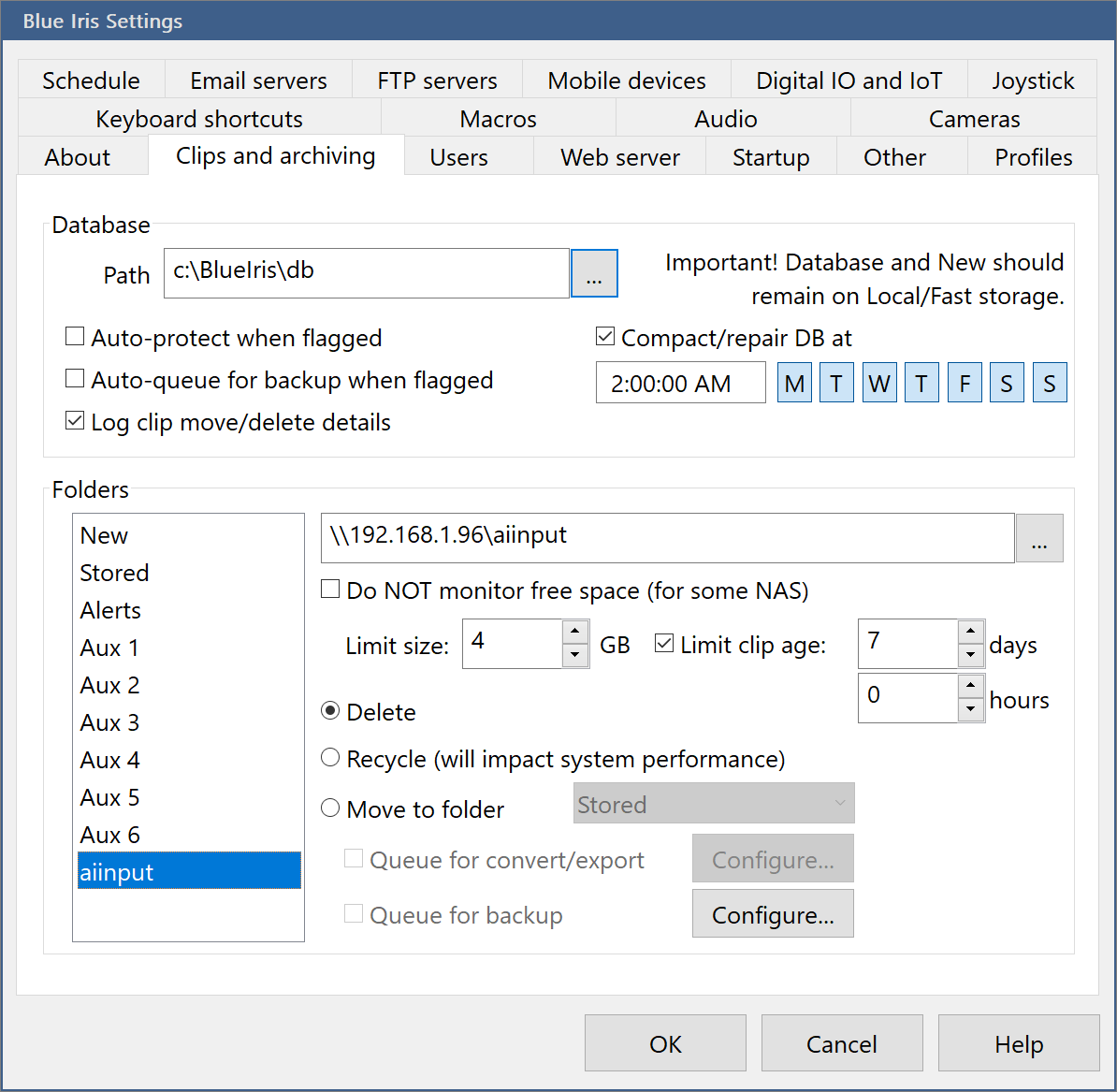This screenshot has height=1092, width=1117.
Task: Toggle Wednesday (W) day button
Action: (879, 383)
